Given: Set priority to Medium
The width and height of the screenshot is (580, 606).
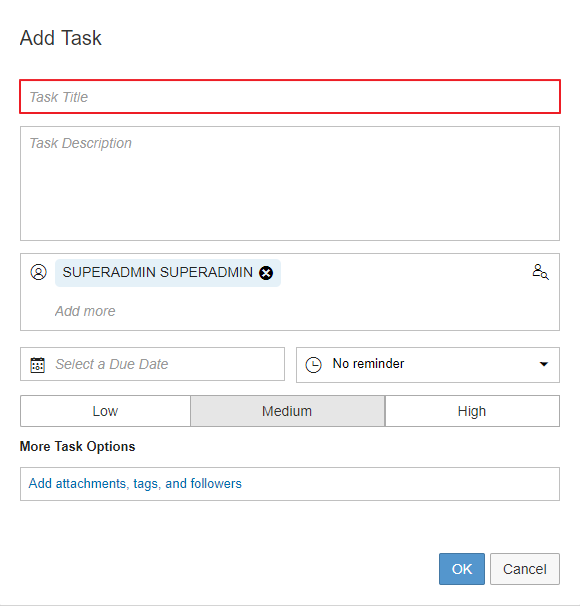Looking at the screenshot, I should pyautogui.click(x=287, y=411).
